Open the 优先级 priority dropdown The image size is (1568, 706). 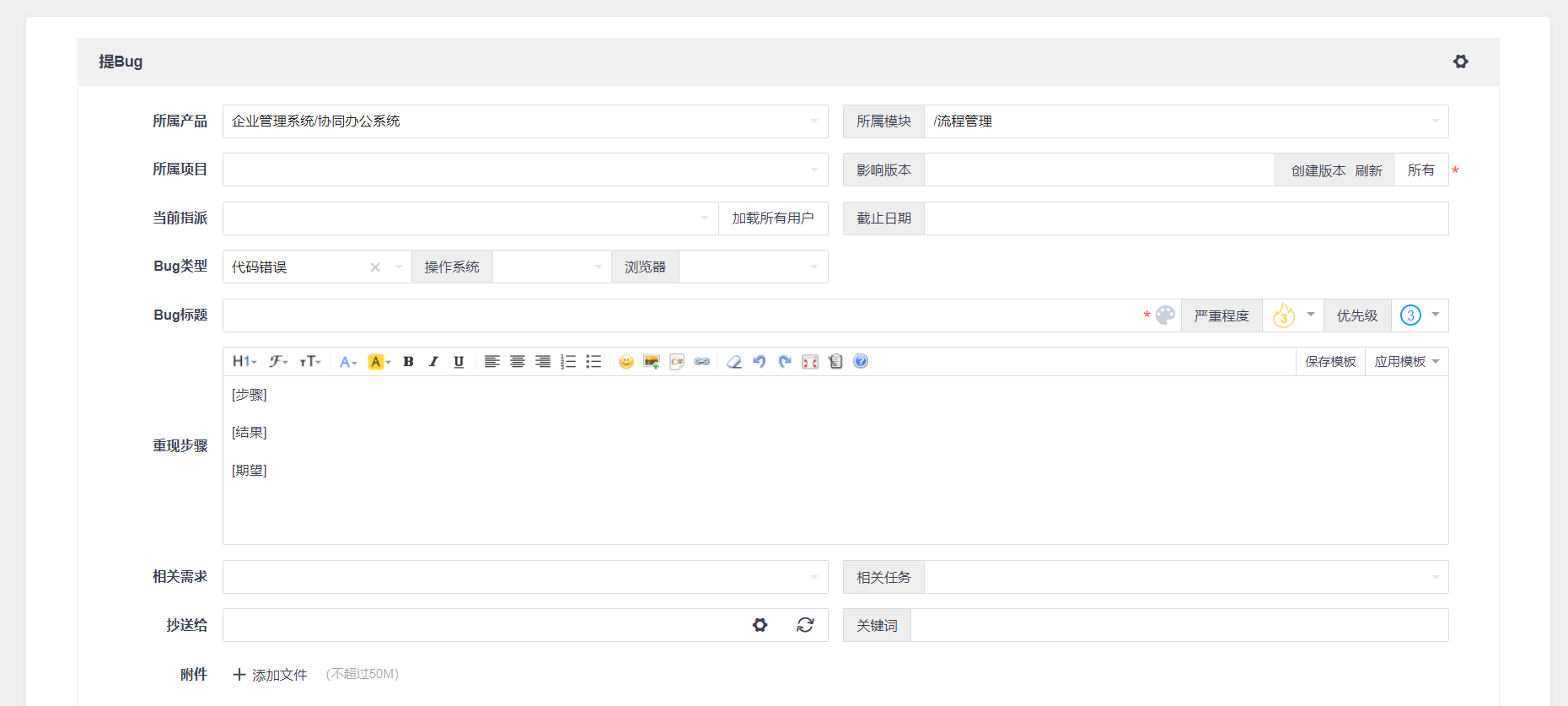point(1420,315)
